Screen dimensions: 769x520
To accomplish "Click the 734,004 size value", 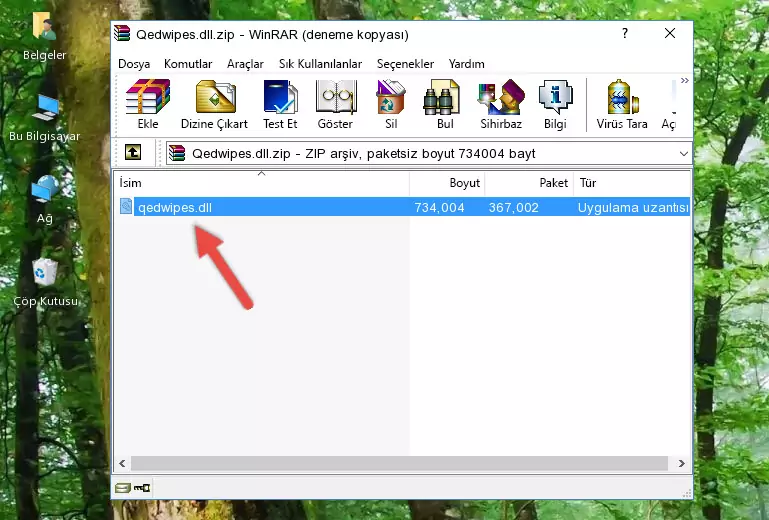I will (439, 208).
